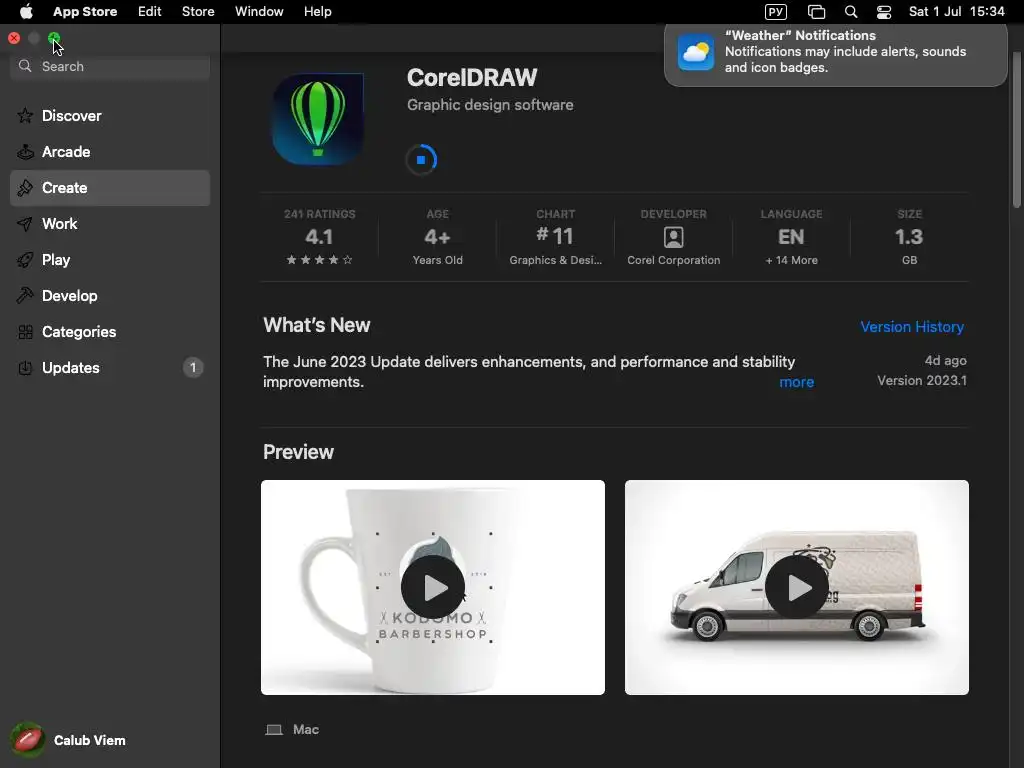Open the Develop section

pos(110,296)
